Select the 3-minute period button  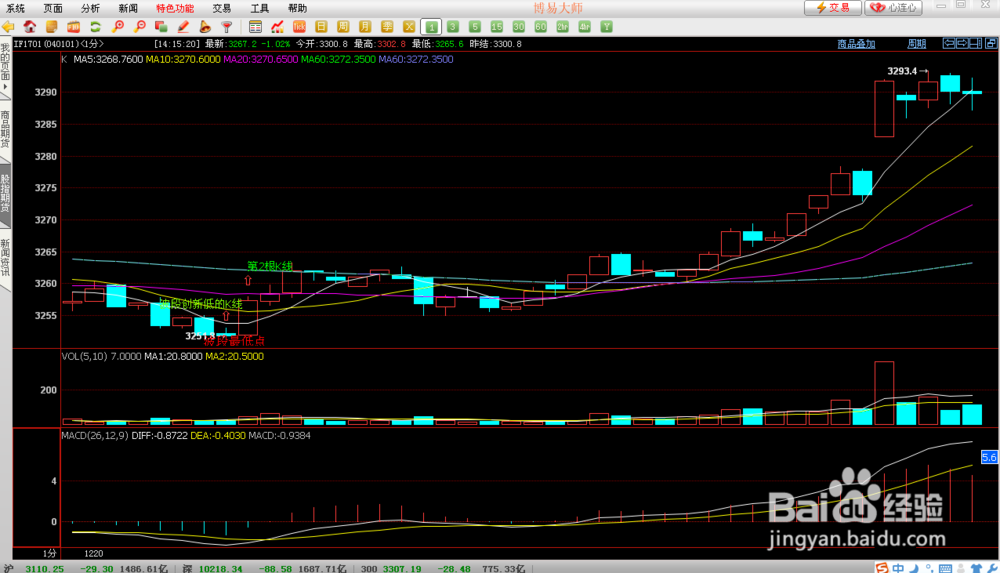(x=453, y=27)
